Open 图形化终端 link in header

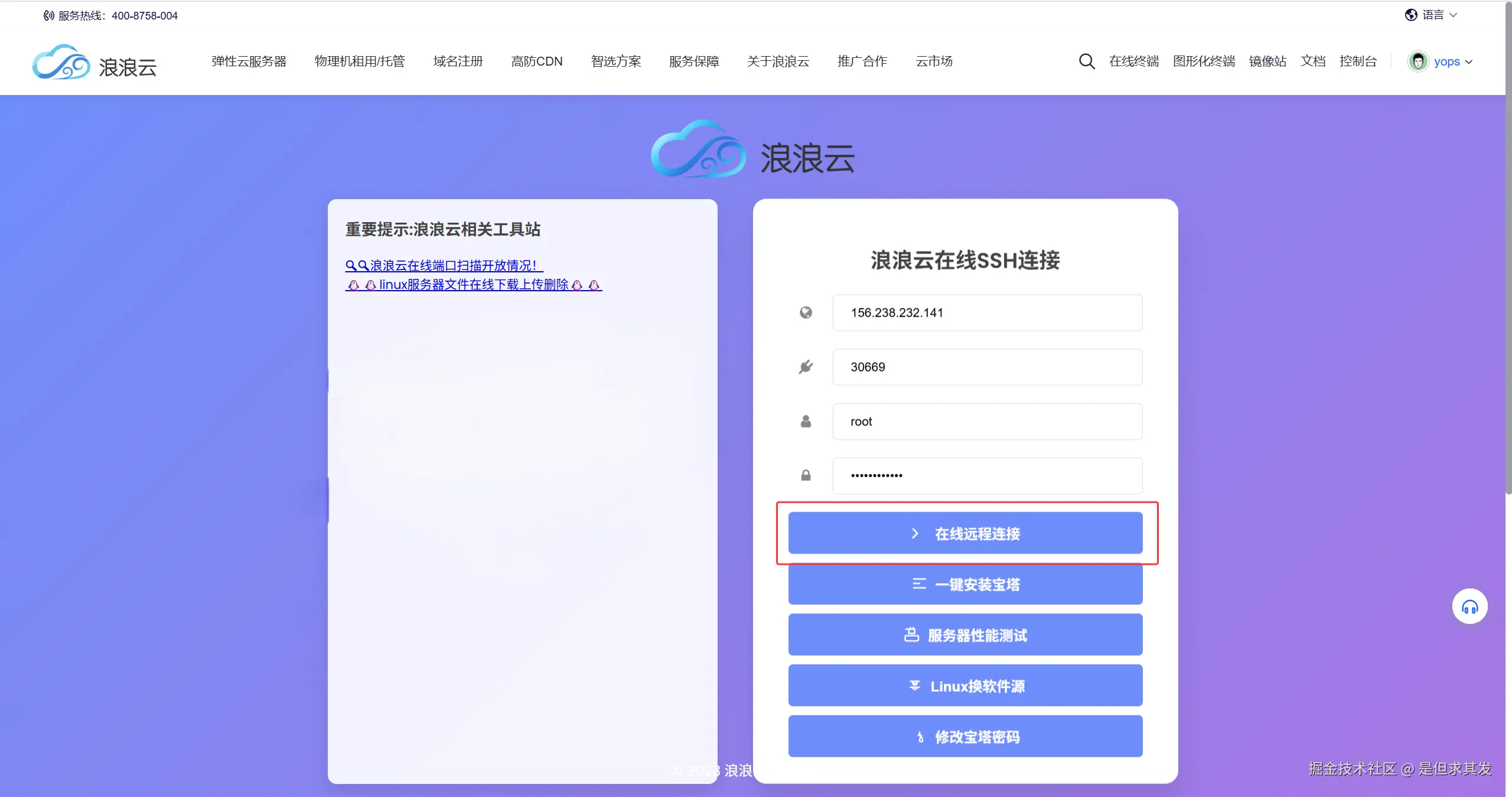(1204, 61)
